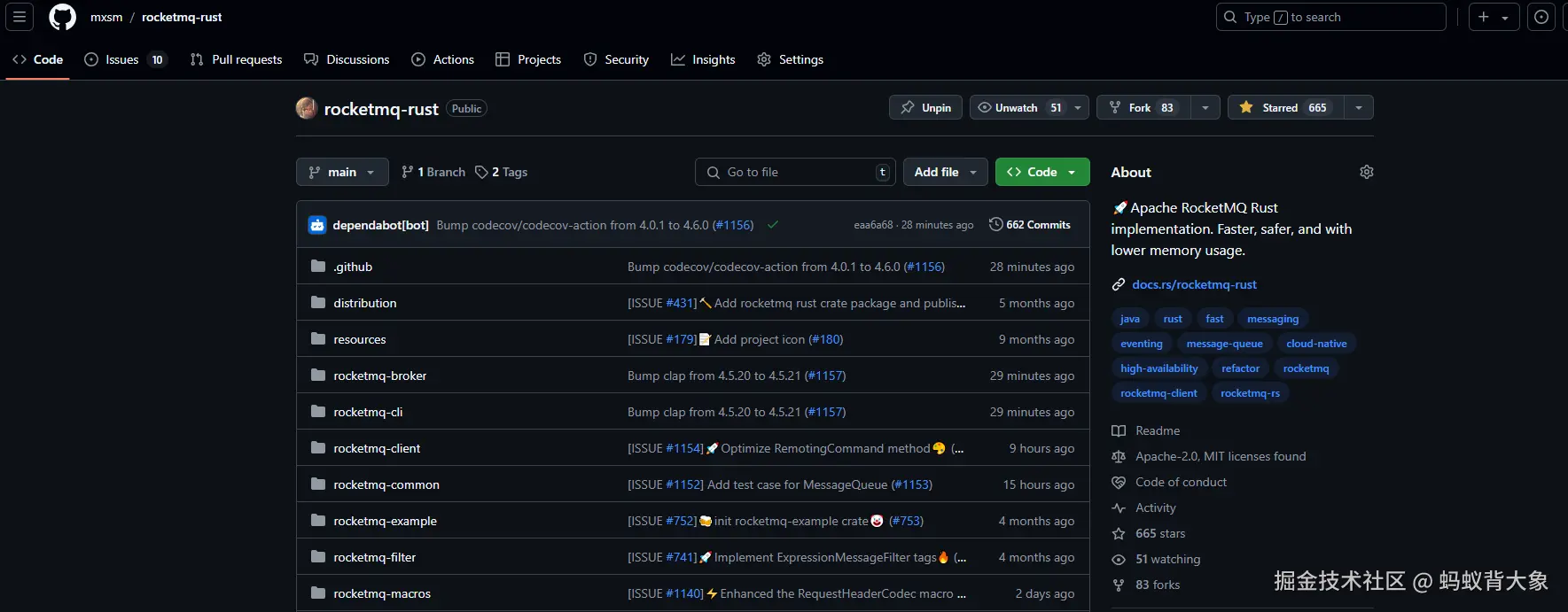Open the 662 Commits history
This screenshot has width=1568, height=612.
[x=1029, y=225]
